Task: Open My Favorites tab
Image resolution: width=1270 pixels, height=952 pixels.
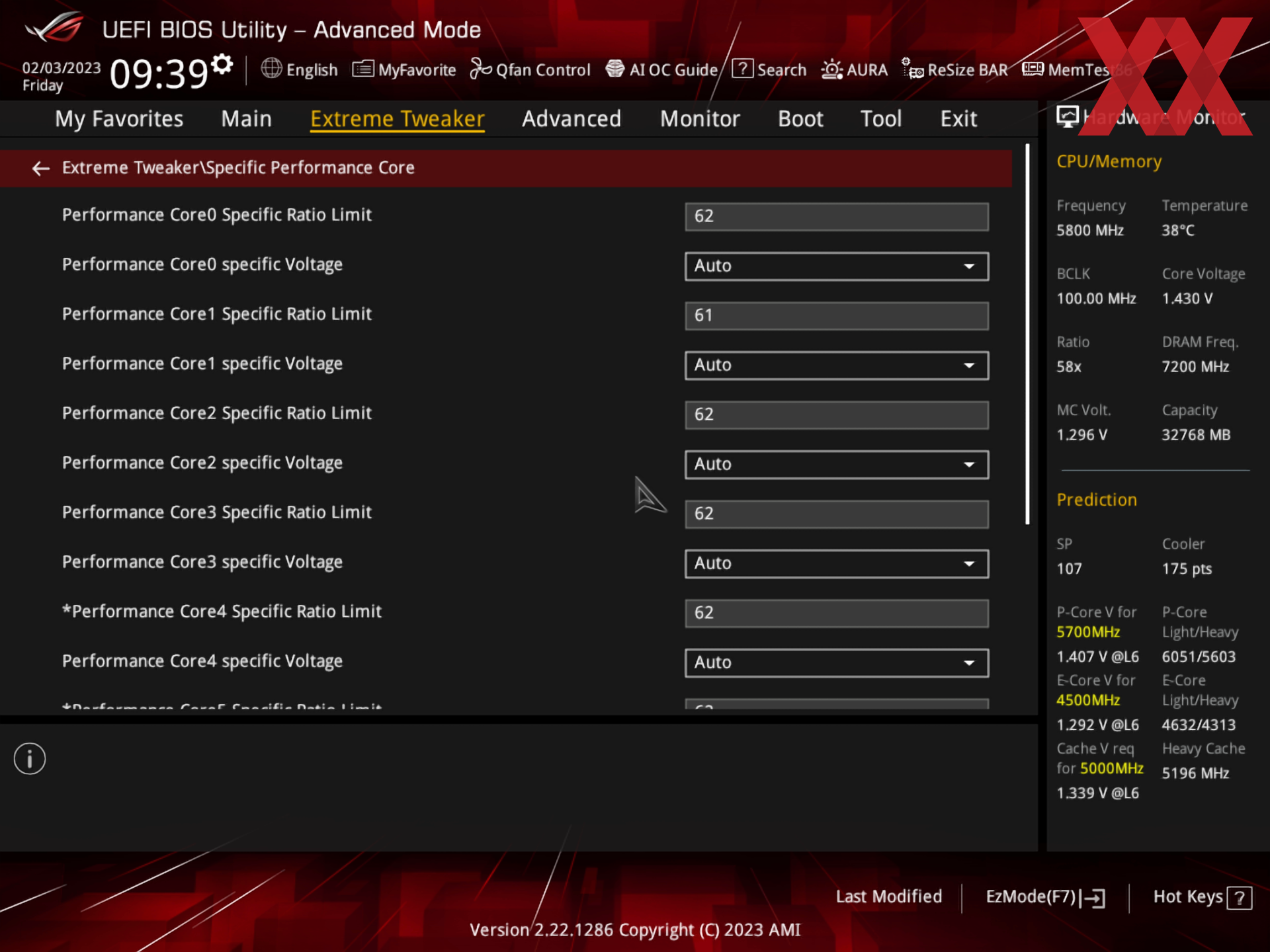Action: click(119, 119)
